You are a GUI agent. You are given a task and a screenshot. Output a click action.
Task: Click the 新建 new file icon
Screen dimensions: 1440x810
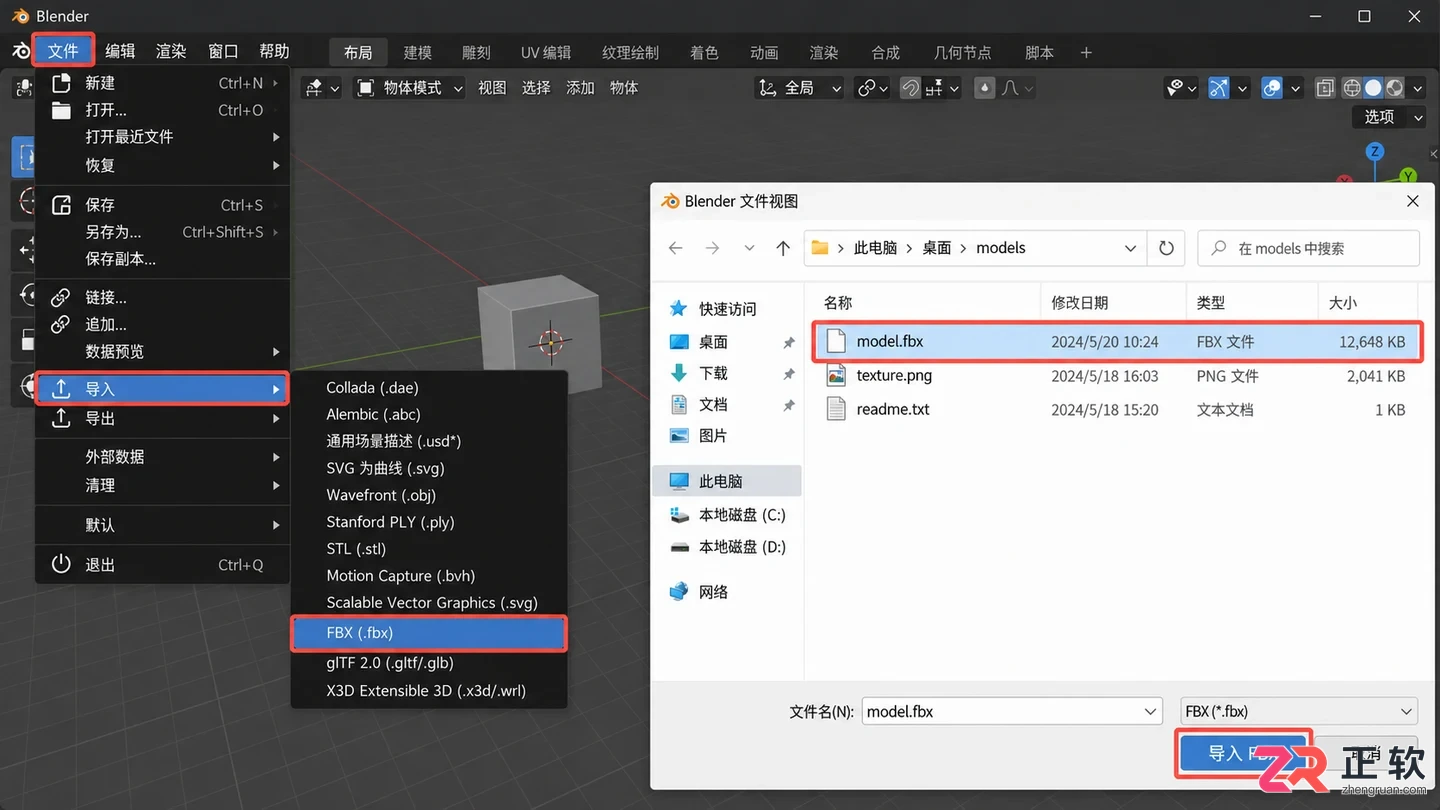pos(61,83)
